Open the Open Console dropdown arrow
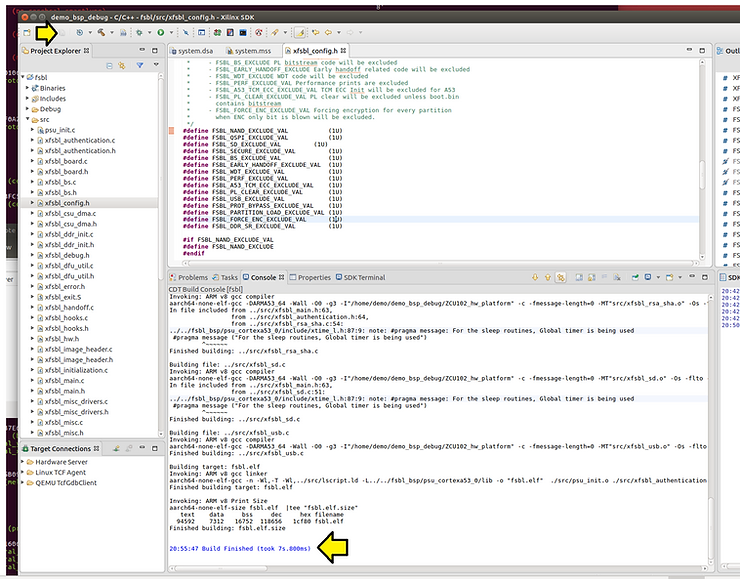Image resolution: width=740 pixels, height=579 pixels. pos(680,277)
